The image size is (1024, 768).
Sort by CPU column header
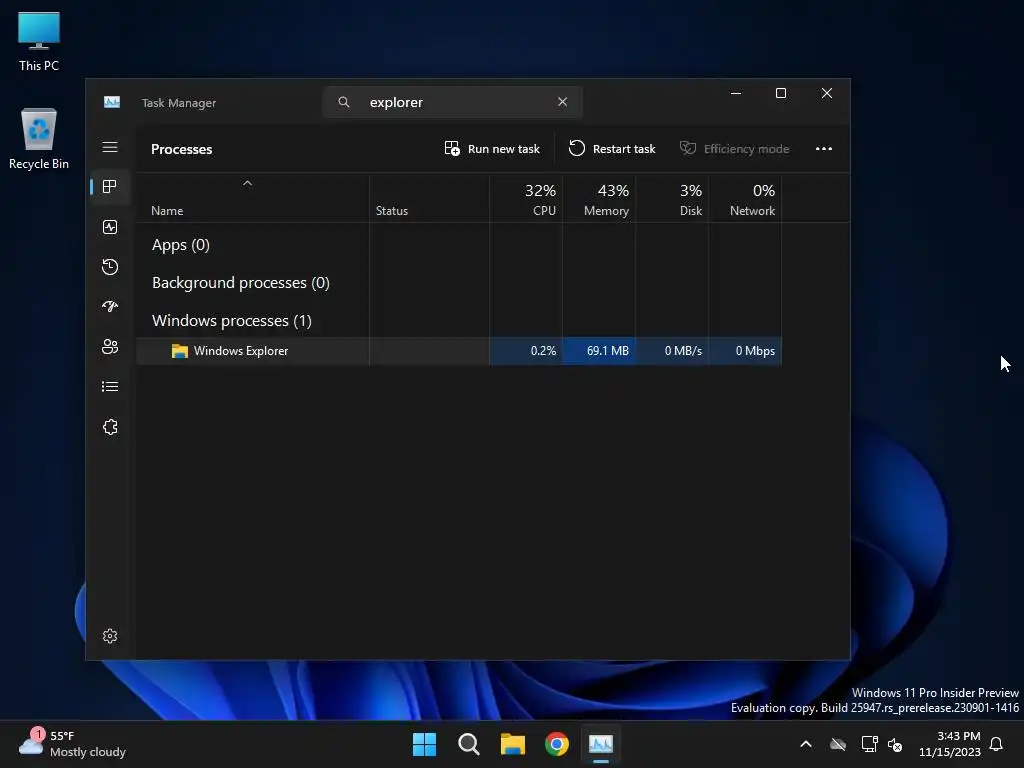coord(526,199)
